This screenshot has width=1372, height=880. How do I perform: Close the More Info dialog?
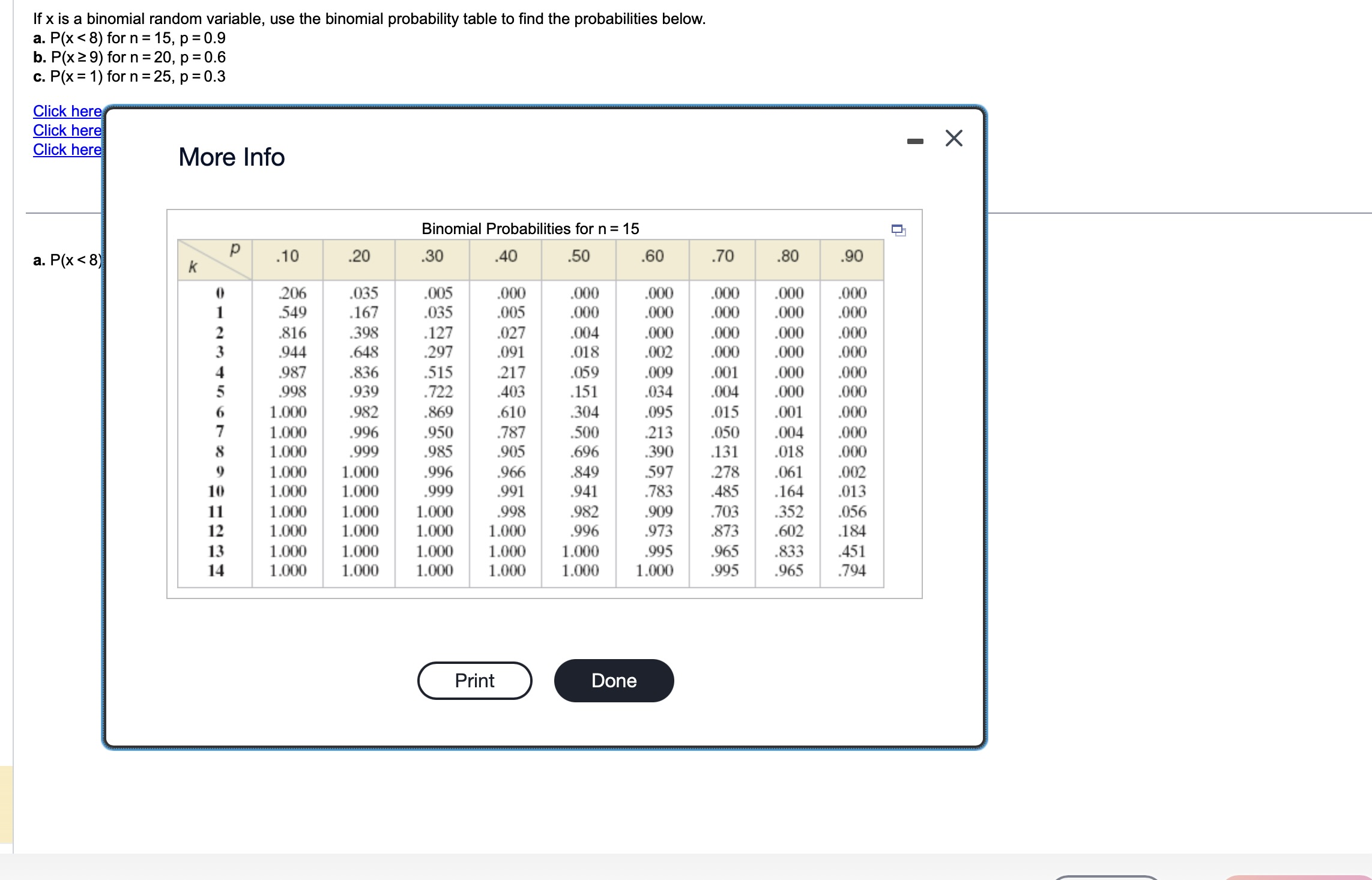point(953,139)
